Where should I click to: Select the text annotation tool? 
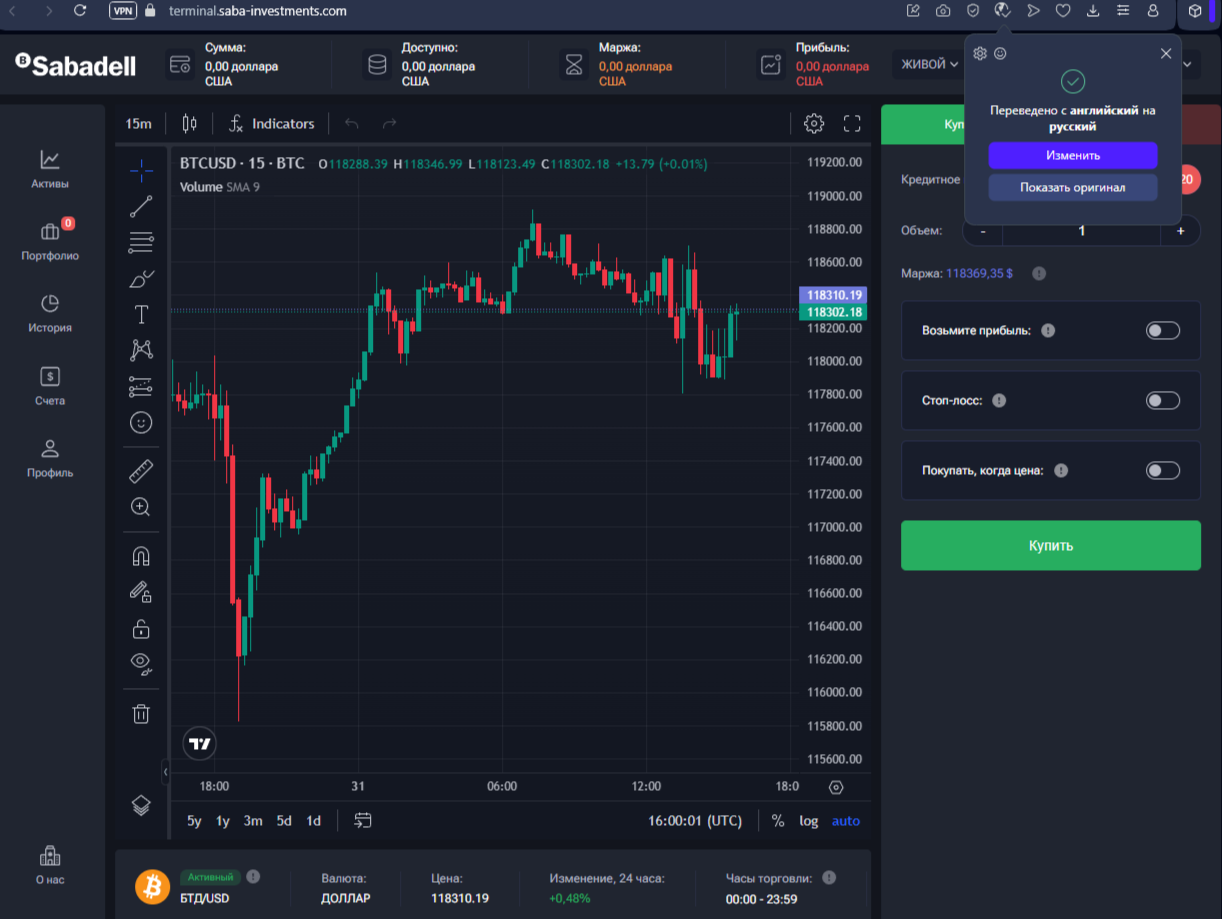click(x=141, y=315)
